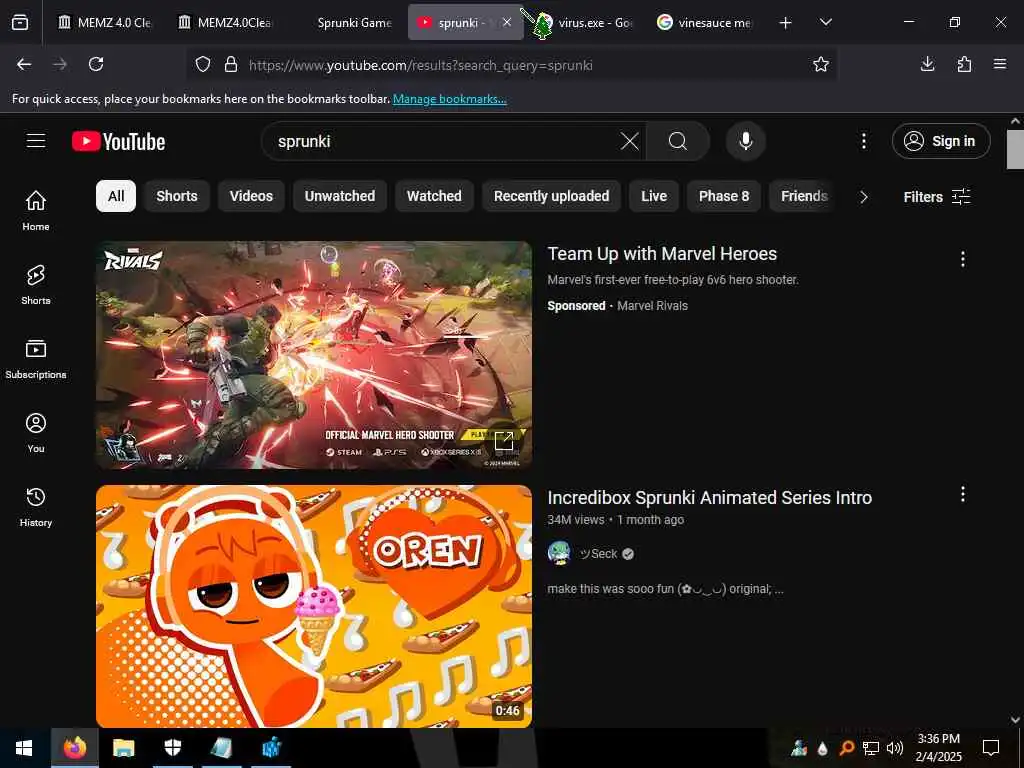Select the Unwatched filter chip
Viewport: 1024px width, 768px height.
[340, 196]
